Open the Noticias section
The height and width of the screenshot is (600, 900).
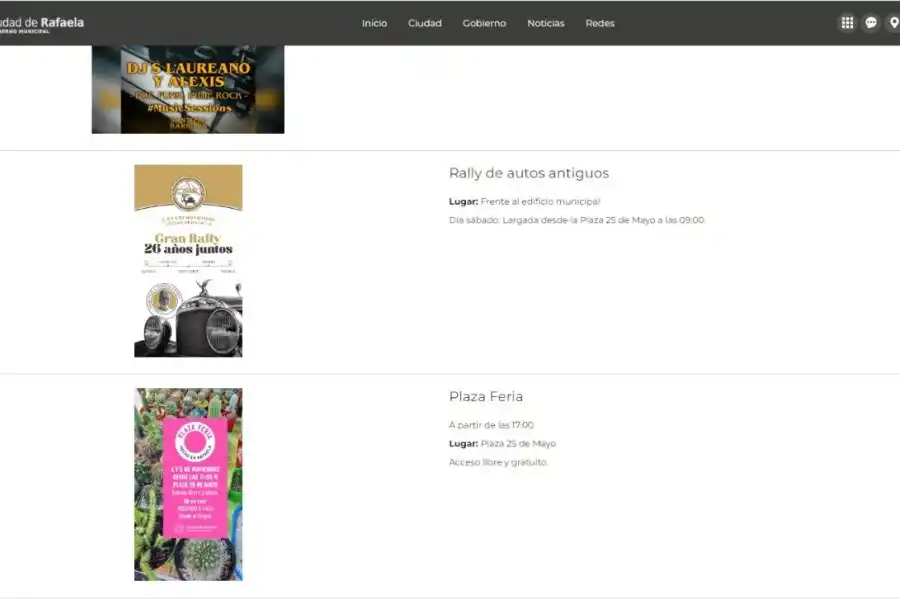(545, 23)
